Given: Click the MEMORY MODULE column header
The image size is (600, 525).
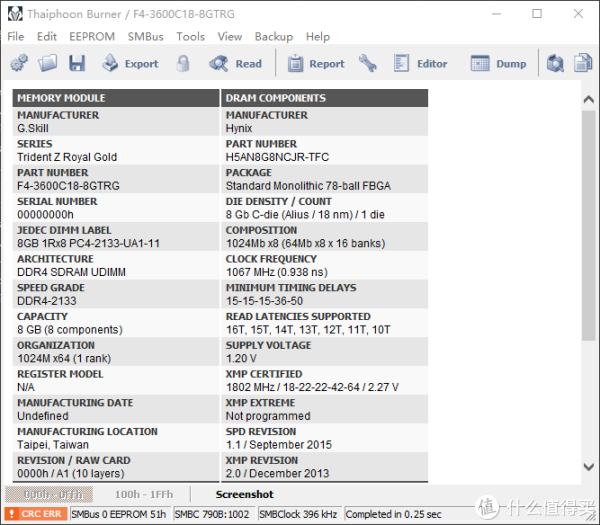Looking at the screenshot, I should [116, 98].
